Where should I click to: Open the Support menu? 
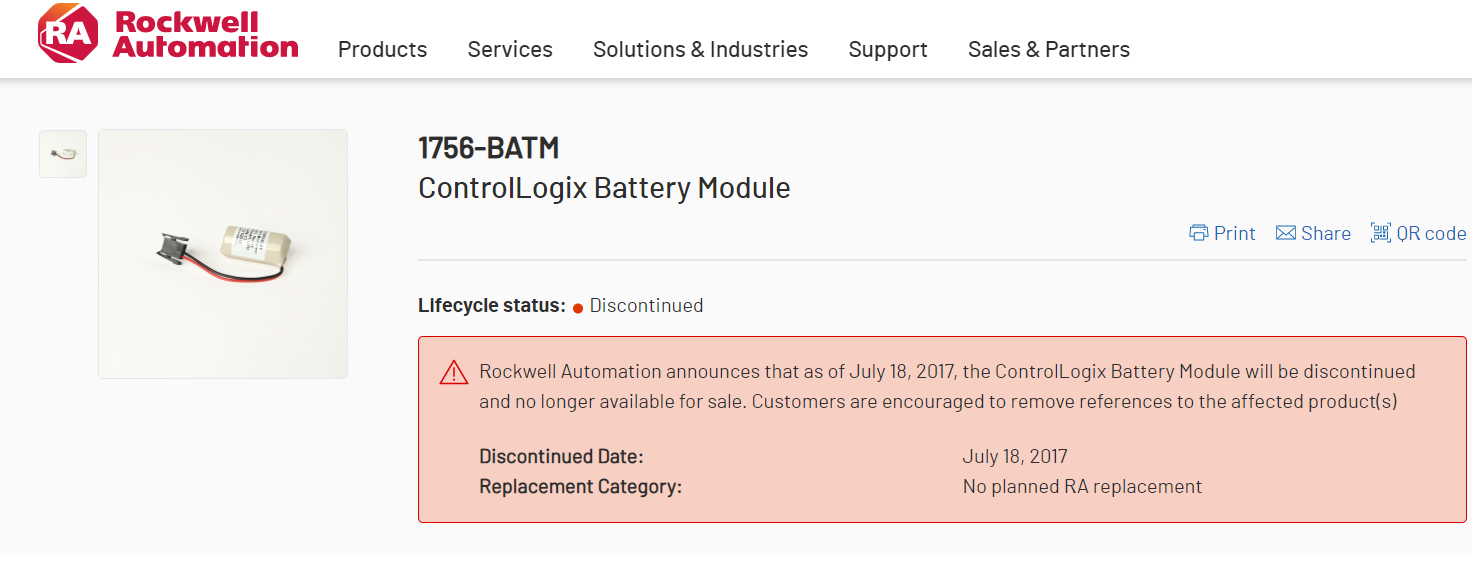pos(888,49)
